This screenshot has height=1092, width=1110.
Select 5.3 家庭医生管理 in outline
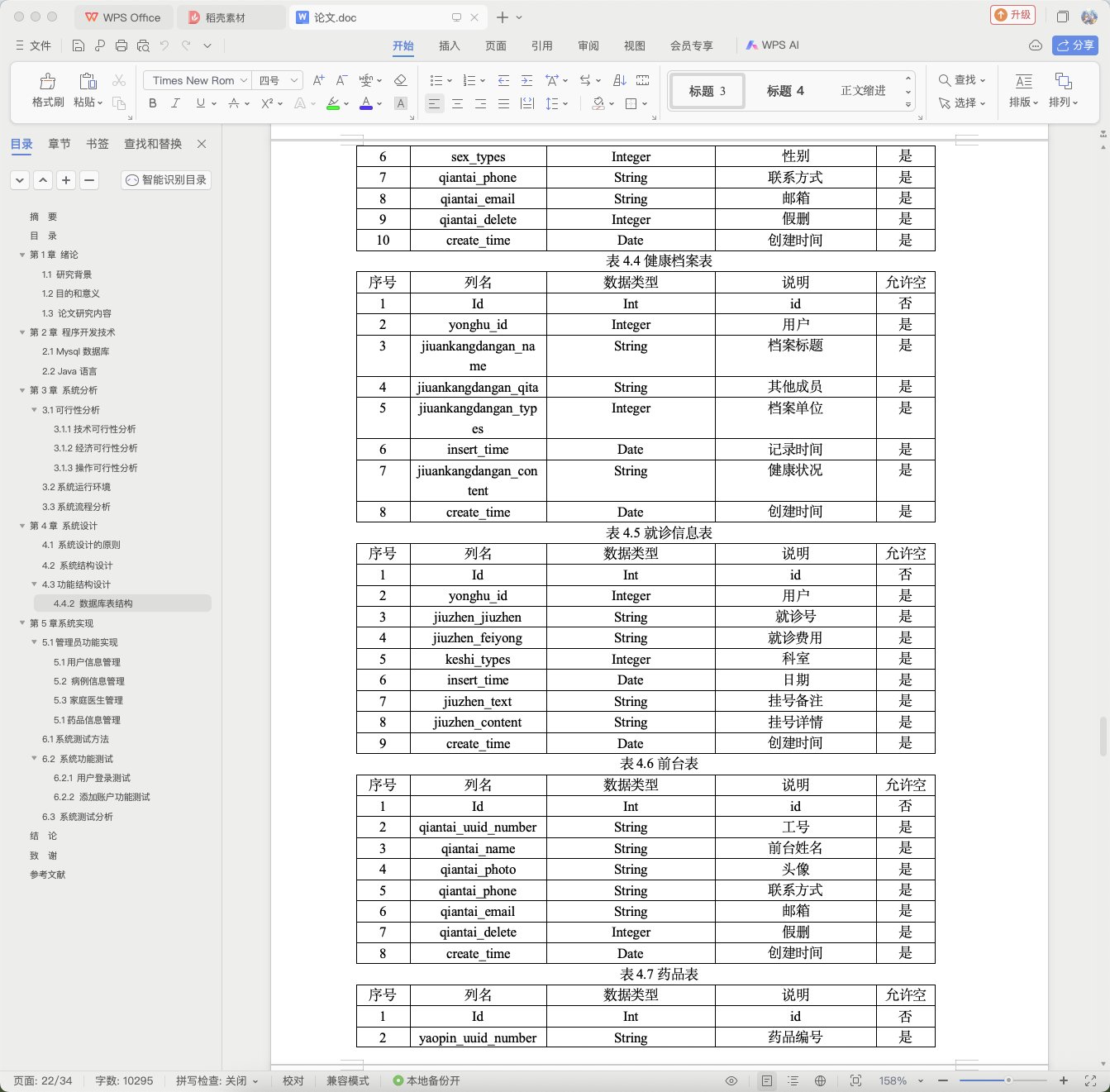tap(88, 700)
